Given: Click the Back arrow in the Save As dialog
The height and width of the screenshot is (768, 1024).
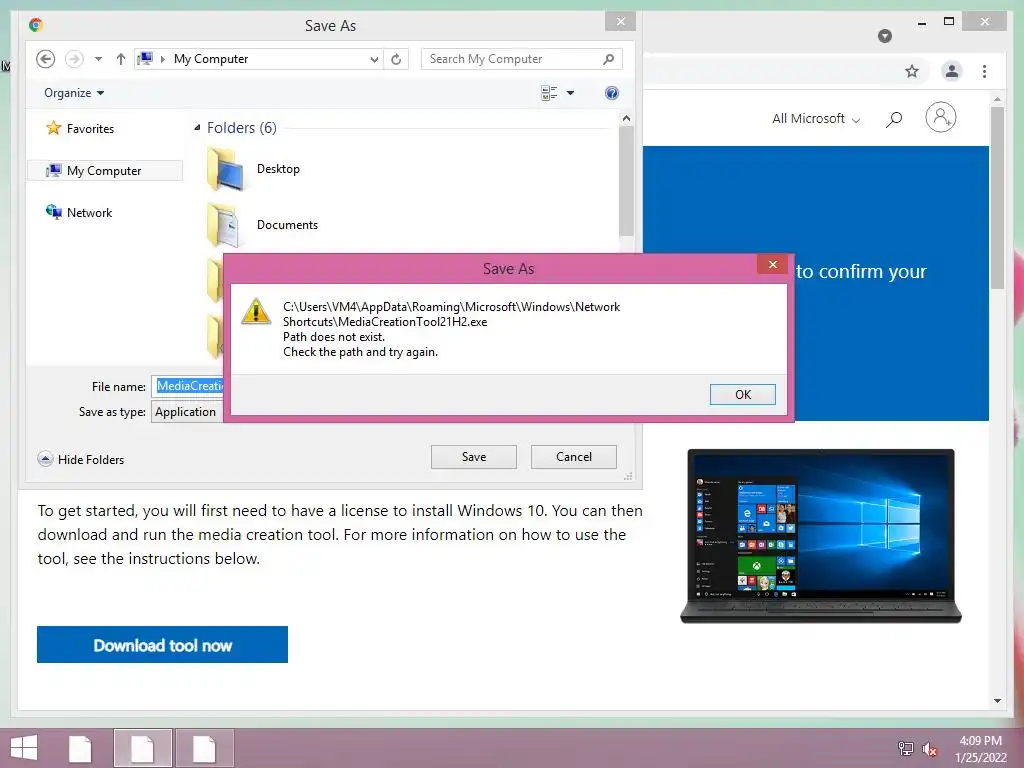Looking at the screenshot, I should 45,59.
